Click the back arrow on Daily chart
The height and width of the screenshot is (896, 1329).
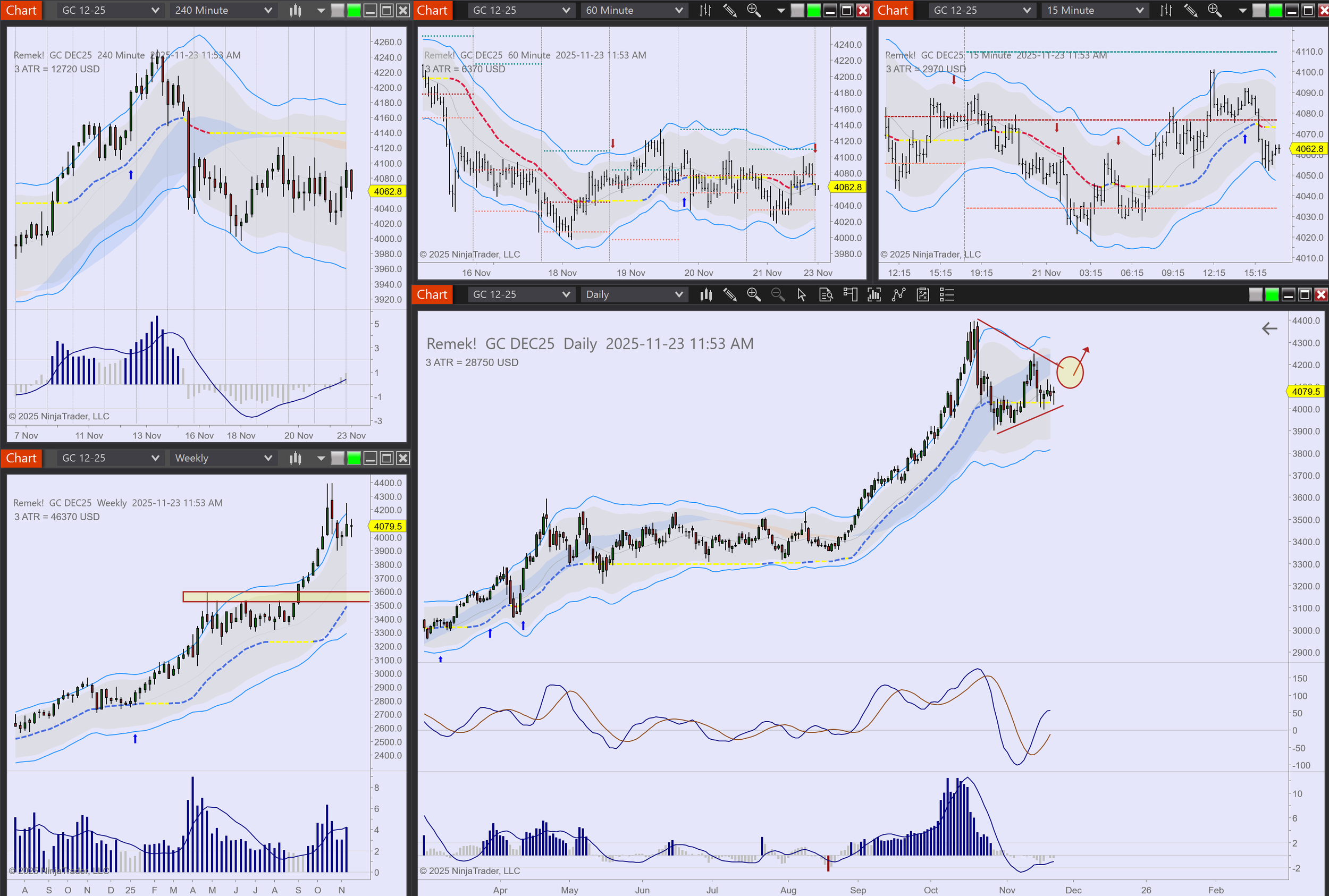(1269, 328)
